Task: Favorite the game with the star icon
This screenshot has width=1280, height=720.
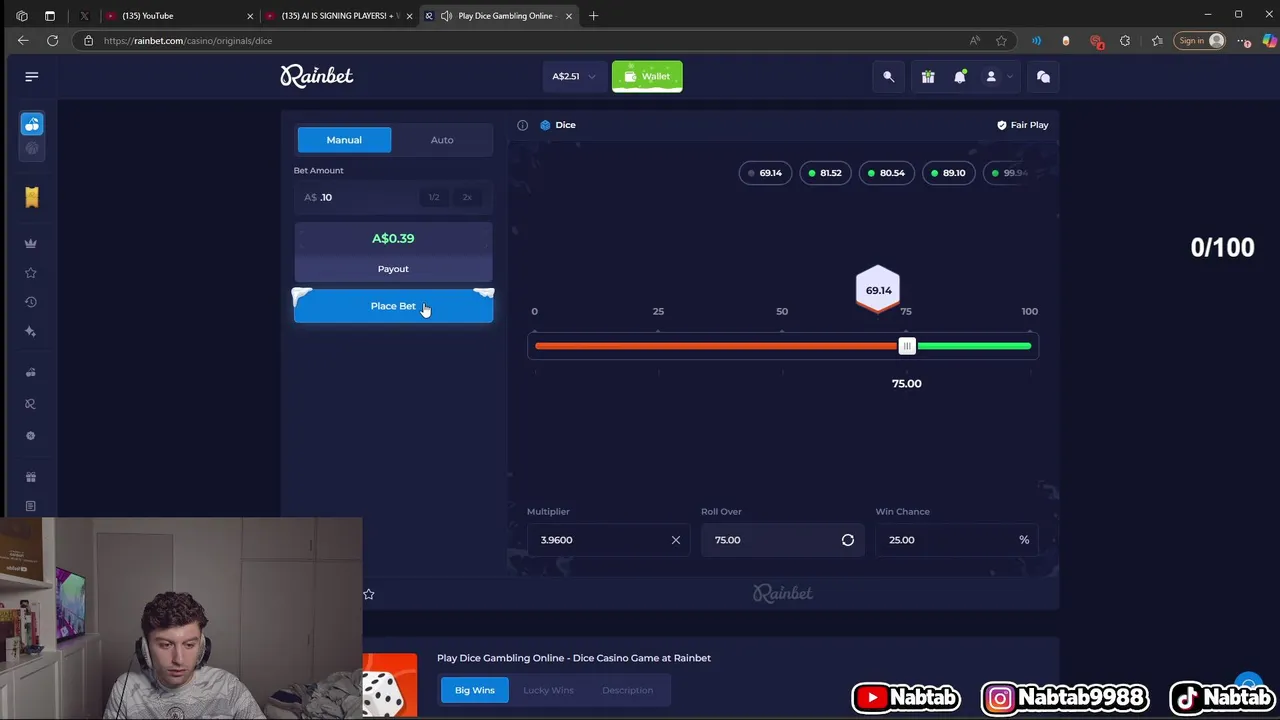Action: [x=369, y=594]
